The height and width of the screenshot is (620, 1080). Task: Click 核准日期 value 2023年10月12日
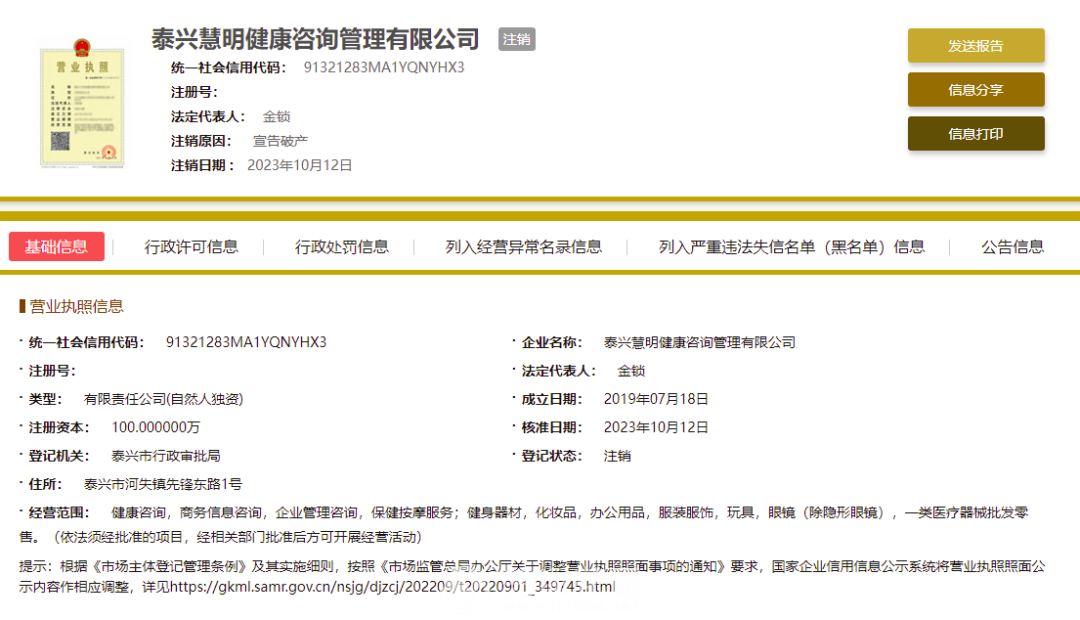(656, 427)
